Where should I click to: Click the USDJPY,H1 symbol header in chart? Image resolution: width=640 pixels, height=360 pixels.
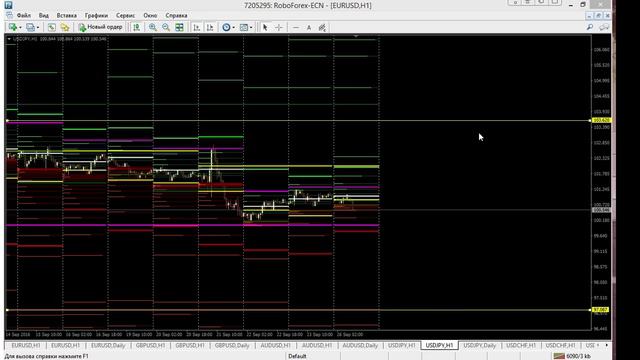click(x=25, y=39)
